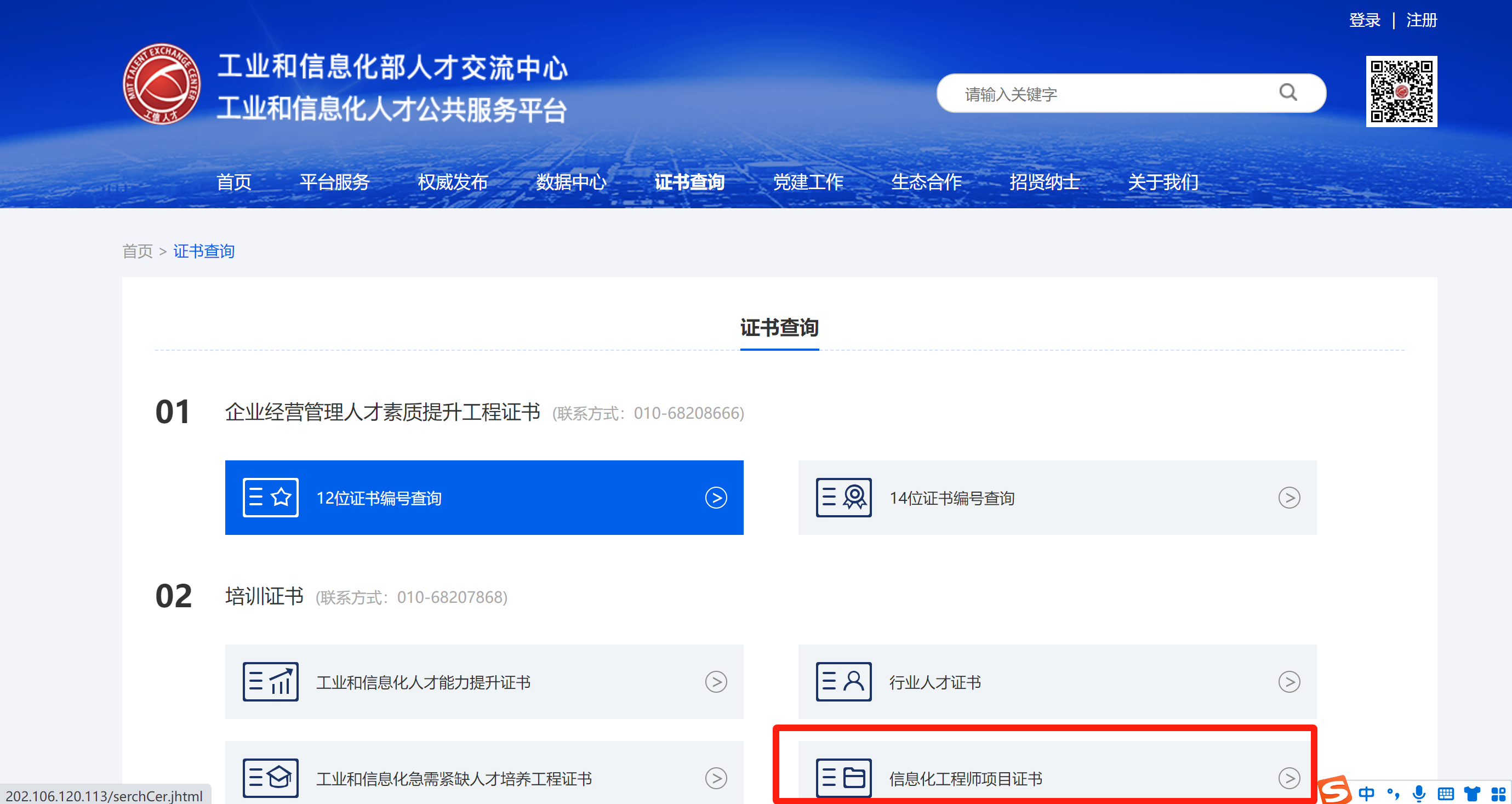The image size is (1512, 804).
Task: Click the Sogou input method S icon
Action: click(1335, 789)
